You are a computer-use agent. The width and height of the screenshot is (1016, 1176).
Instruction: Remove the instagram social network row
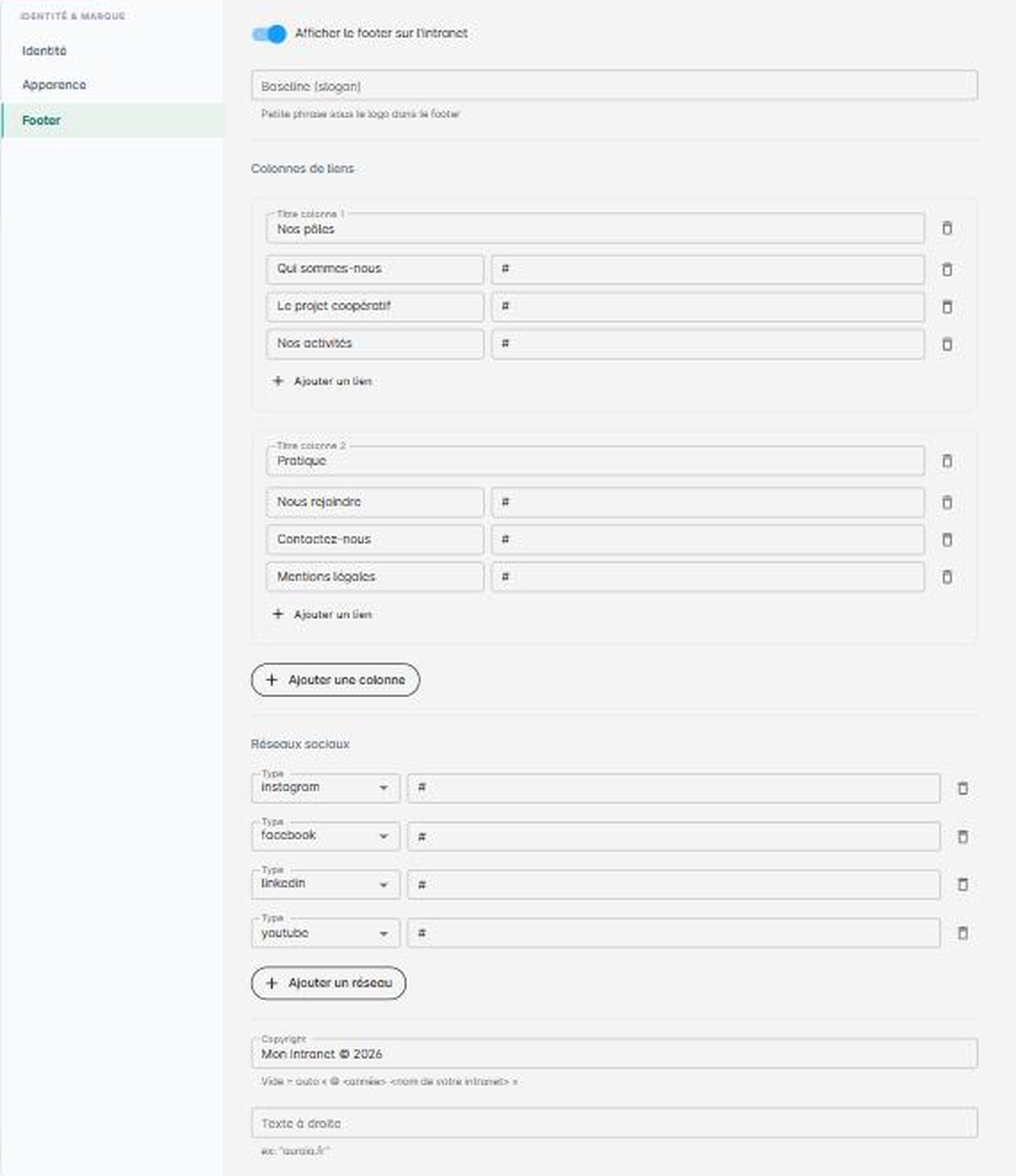point(963,788)
